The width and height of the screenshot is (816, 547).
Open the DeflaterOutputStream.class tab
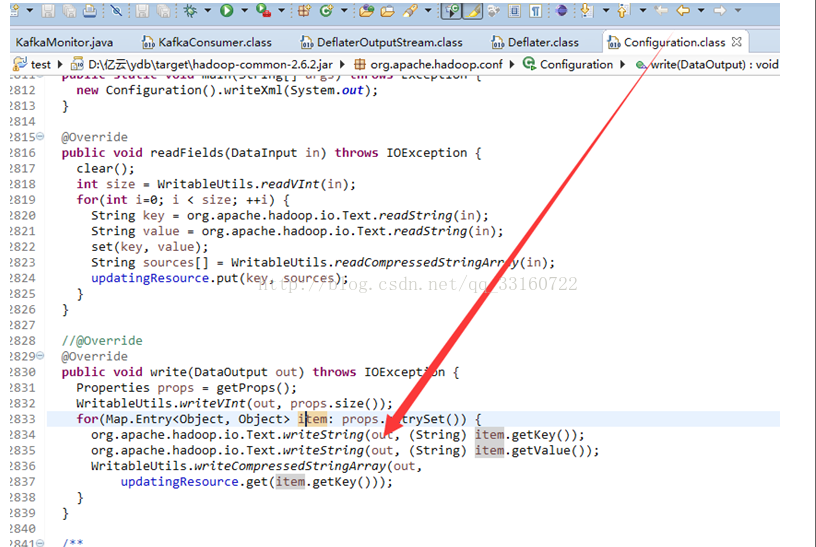click(x=381, y=42)
